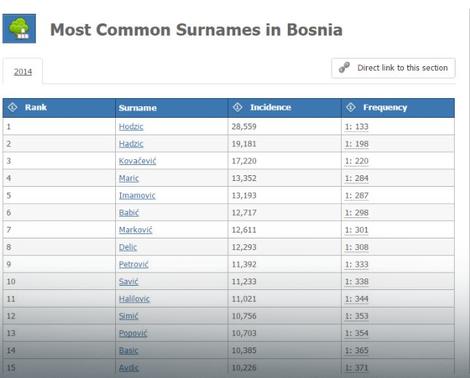Select the Maric surname link
The height and width of the screenshot is (378, 470).
click(x=129, y=178)
